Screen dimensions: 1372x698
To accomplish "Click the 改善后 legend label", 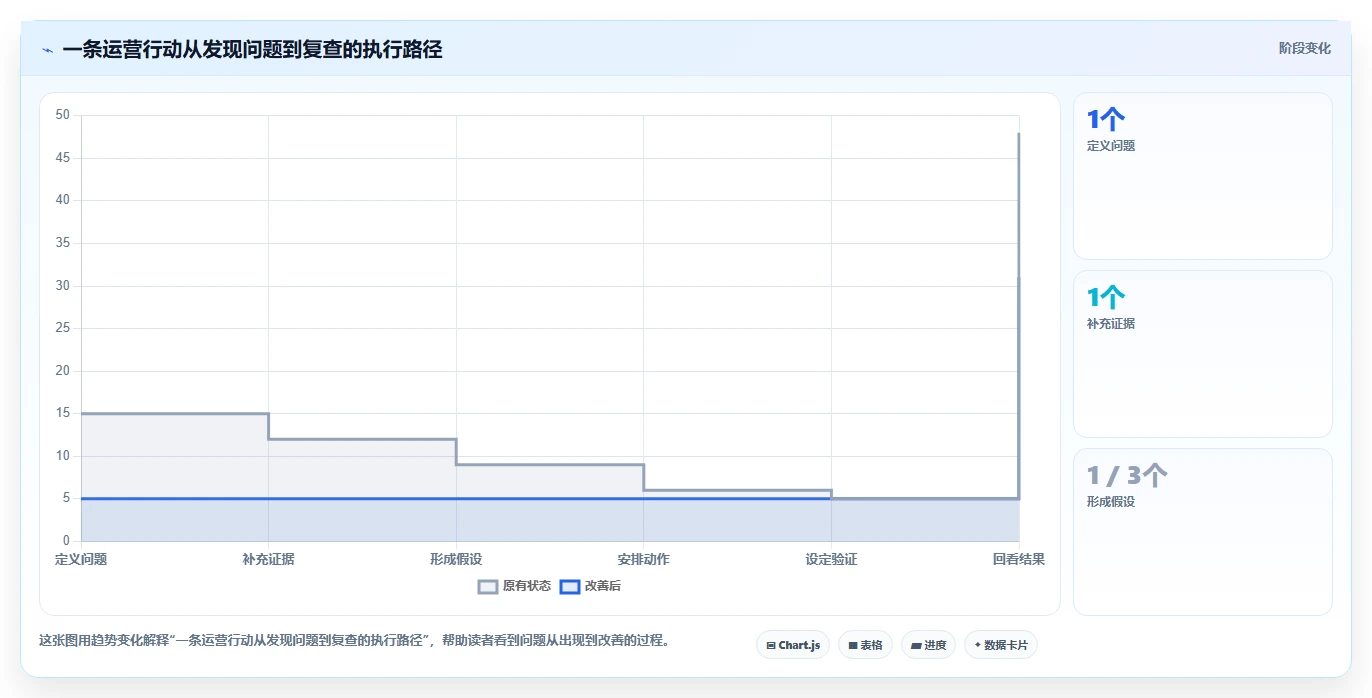I will [603, 586].
